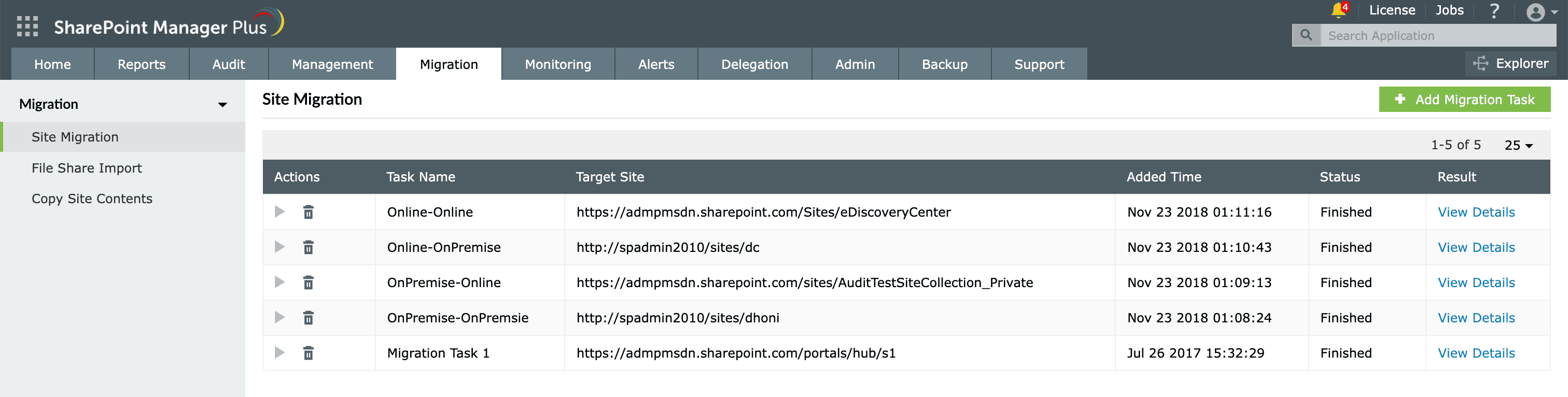1568x397 pixels.
Task: Run the OnPremise-Online migration task
Action: click(279, 282)
